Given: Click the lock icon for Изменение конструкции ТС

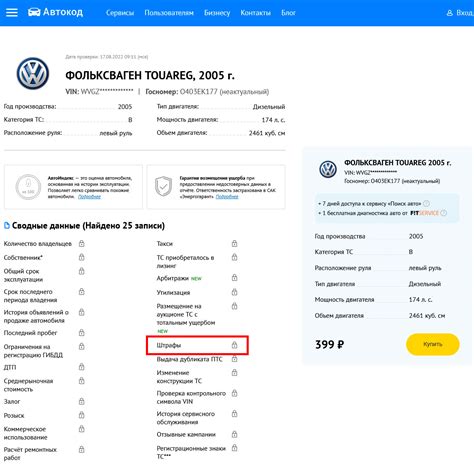Looking at the screenshot, I should coord(235,373).
